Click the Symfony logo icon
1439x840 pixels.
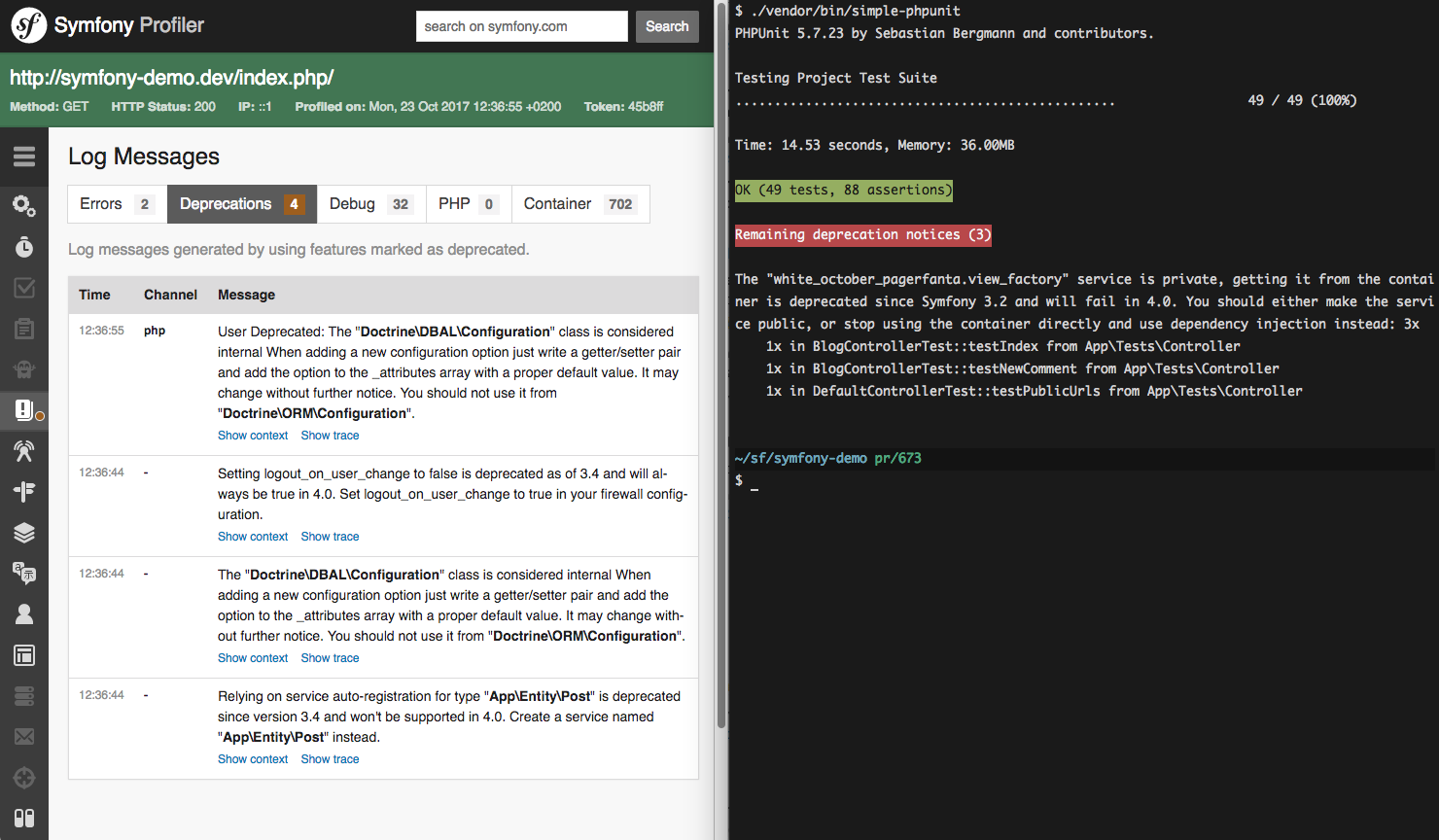click(x=28, y=25)
